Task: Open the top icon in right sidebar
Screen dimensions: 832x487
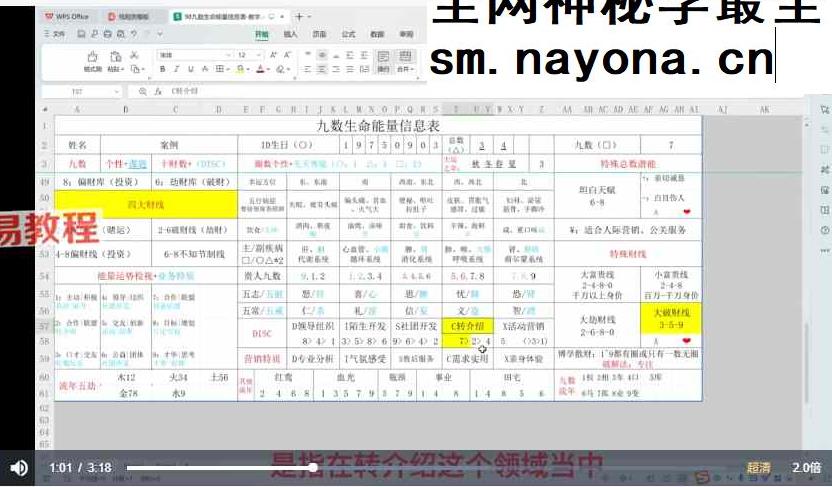Action: point(824,110)
